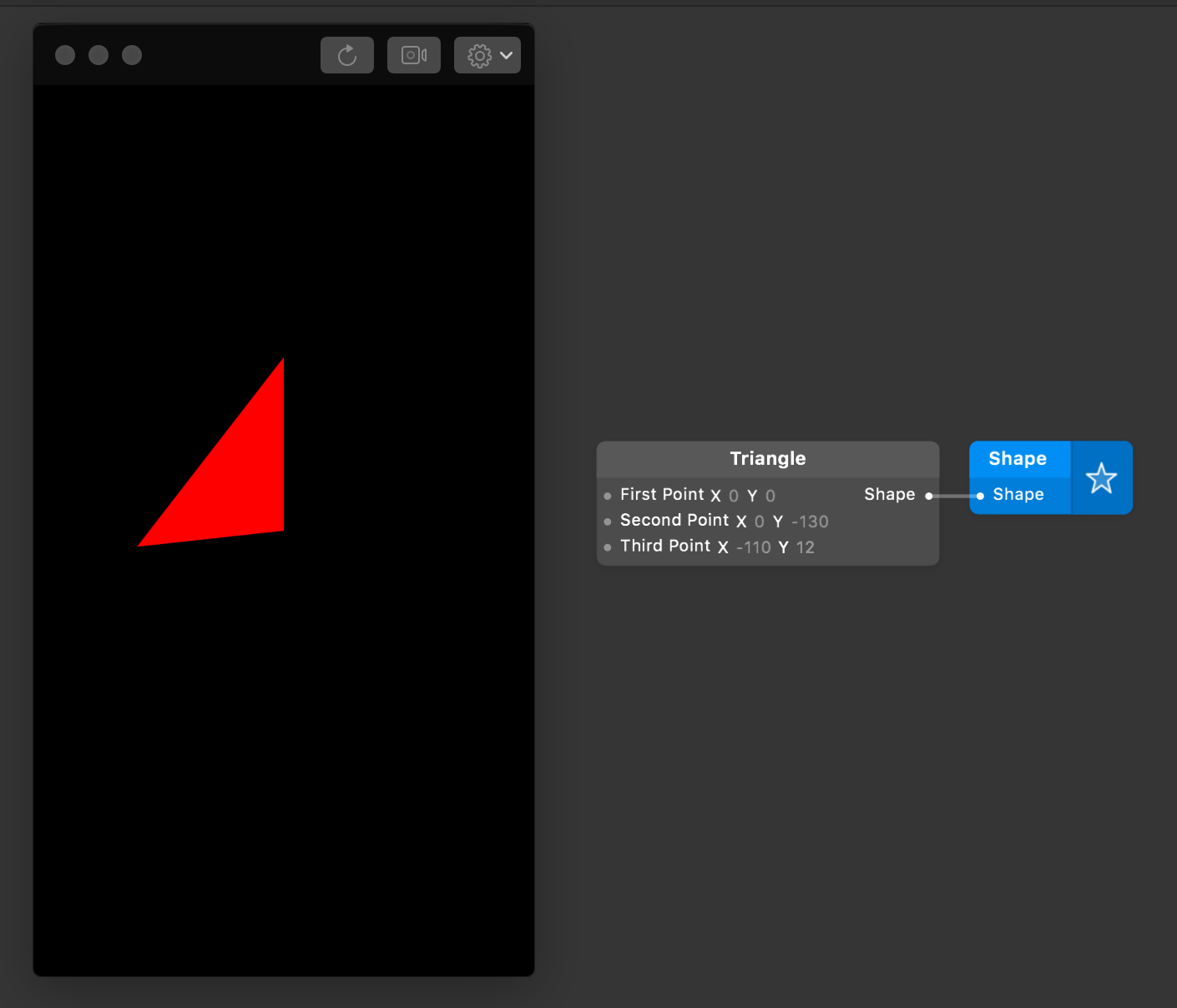The image size is (1177, 1008).
Task: Click the Second Point label
Action: pyautogui.click(x=674, y=521)
